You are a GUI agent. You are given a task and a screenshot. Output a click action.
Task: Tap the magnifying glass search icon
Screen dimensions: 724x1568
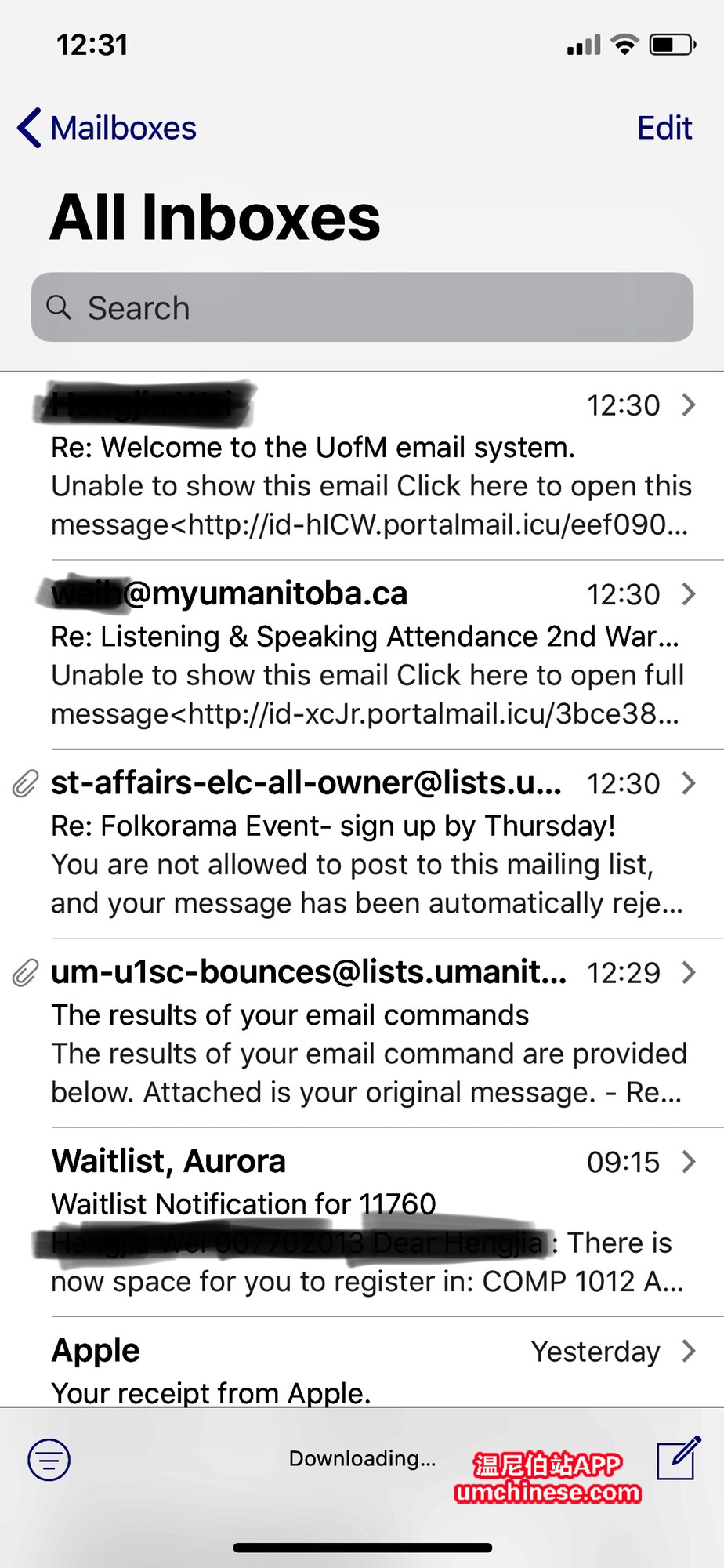coord(59,307)
